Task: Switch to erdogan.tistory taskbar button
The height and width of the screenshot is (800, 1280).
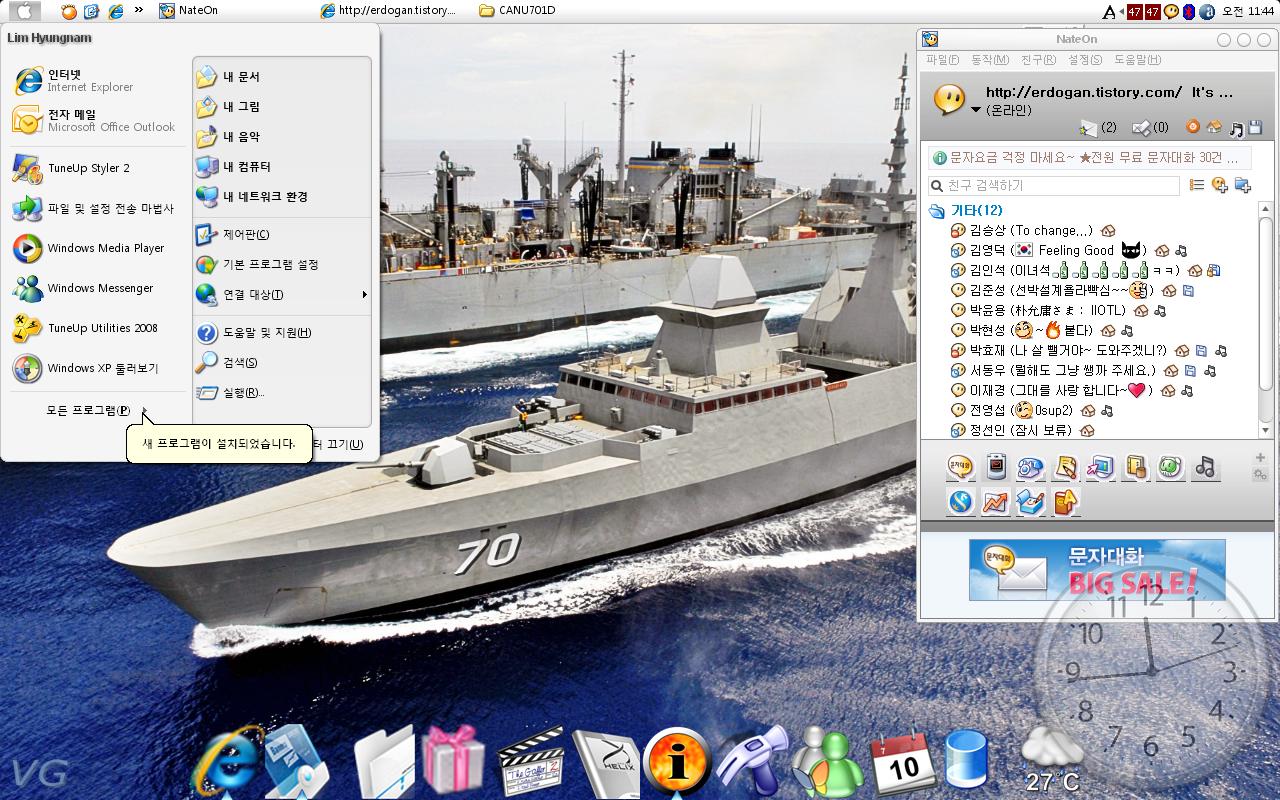Action: pyautogui.click(x=388, y=10)
